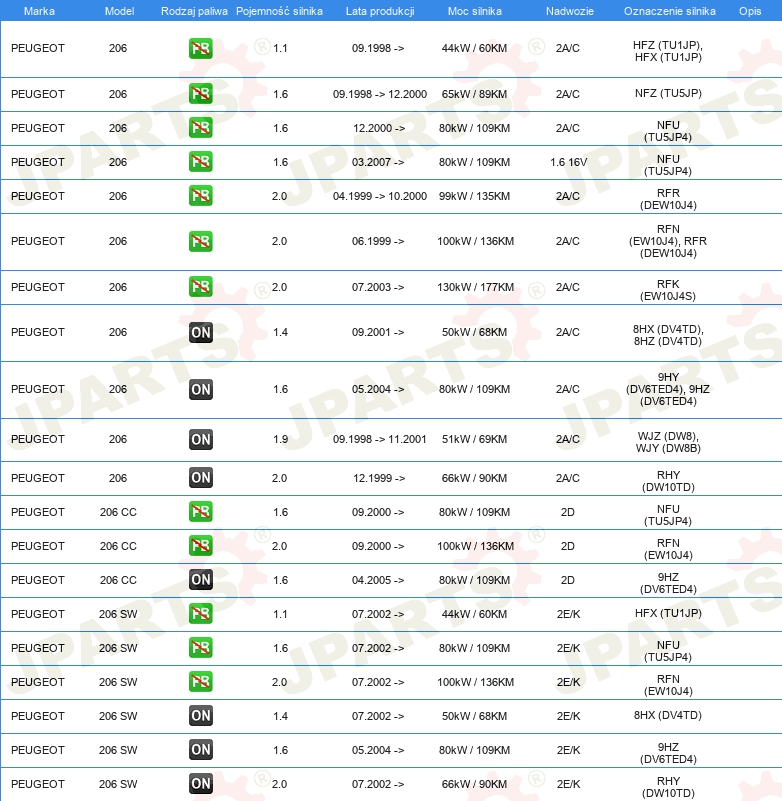Select the 1.6 16V body cell
Screen dimensions: 782x801
click(568, 162)
